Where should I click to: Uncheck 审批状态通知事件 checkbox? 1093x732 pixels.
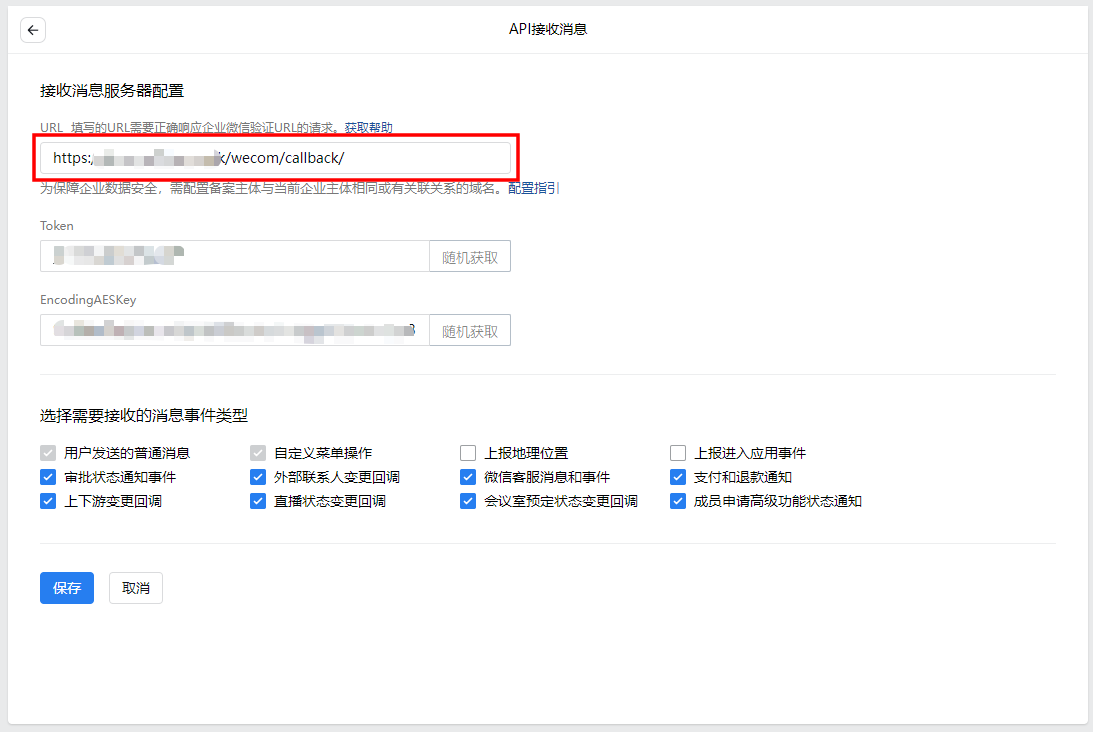coord(48,477)
